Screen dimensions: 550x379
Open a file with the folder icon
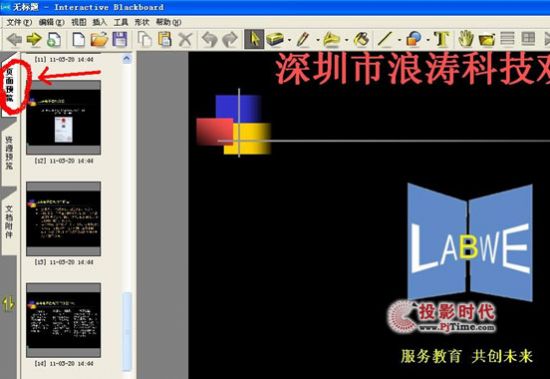pos(99,39)
